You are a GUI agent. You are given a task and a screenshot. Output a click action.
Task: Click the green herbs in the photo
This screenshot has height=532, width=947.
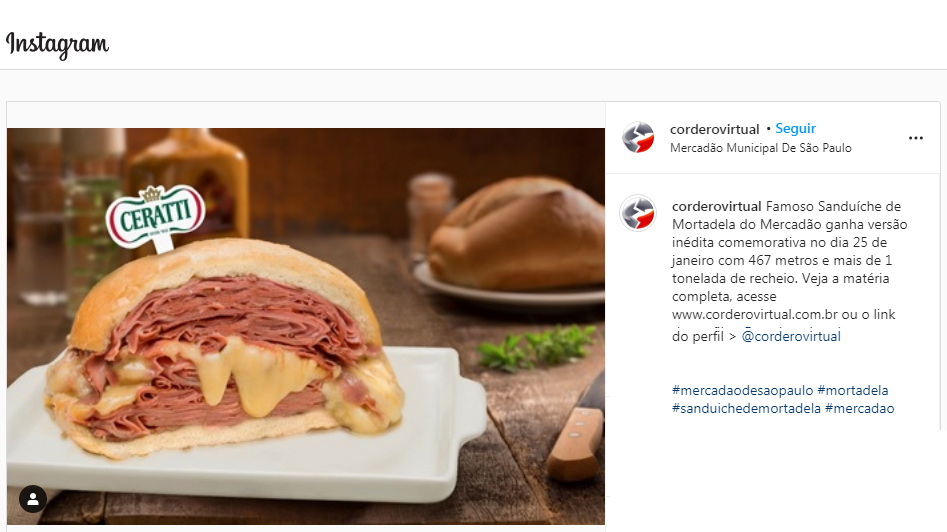click(534, 346)
